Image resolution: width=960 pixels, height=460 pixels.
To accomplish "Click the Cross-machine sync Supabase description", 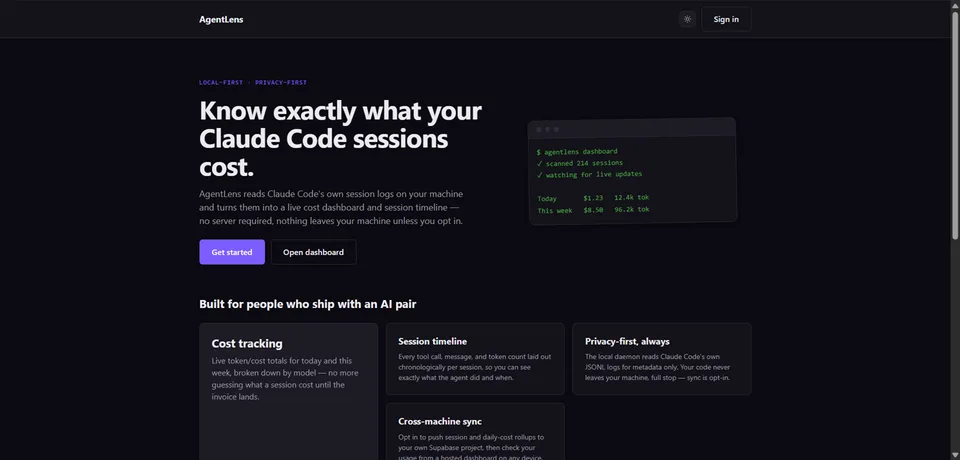I will [x=471, y=447].
